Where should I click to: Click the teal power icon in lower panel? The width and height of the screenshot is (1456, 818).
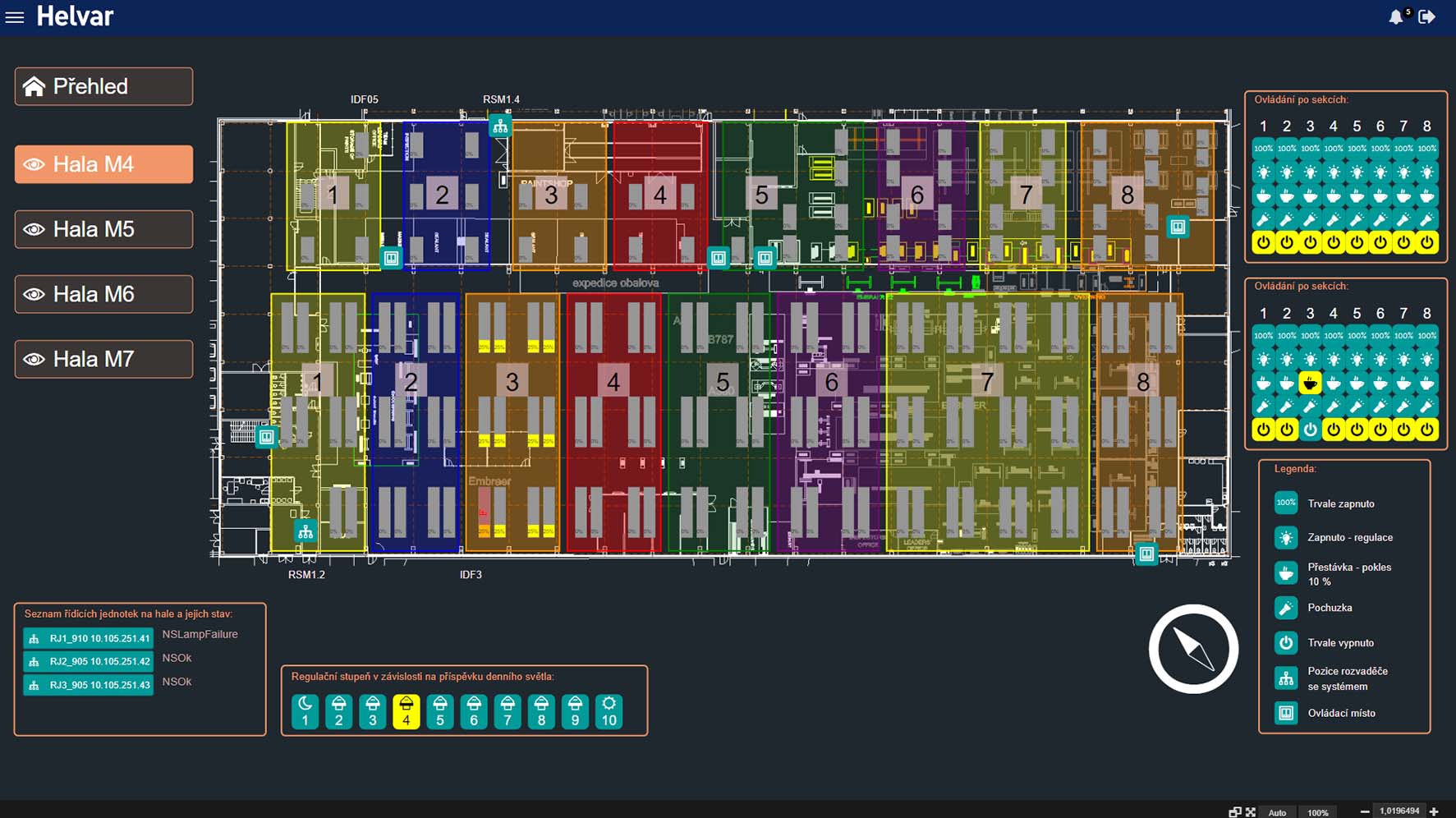1310,429
